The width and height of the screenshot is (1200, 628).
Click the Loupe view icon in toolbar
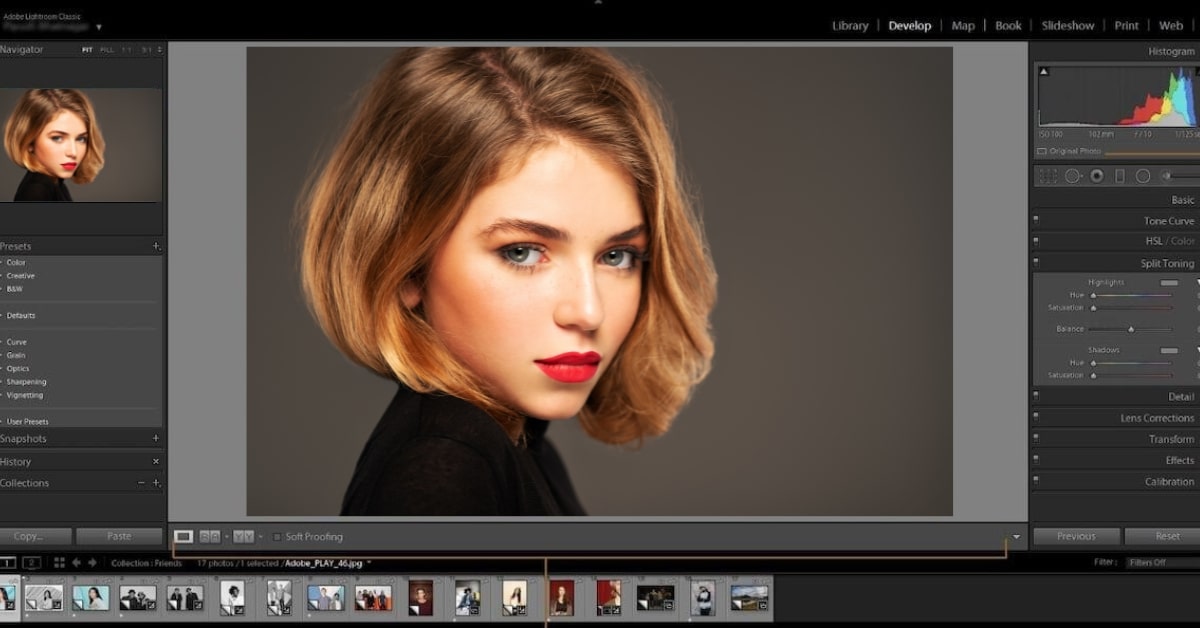pyautogui.click(x=183, y=537)
